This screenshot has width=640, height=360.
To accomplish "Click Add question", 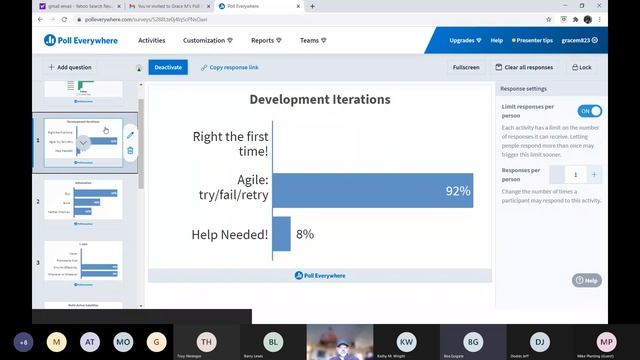I will point(70,67).
